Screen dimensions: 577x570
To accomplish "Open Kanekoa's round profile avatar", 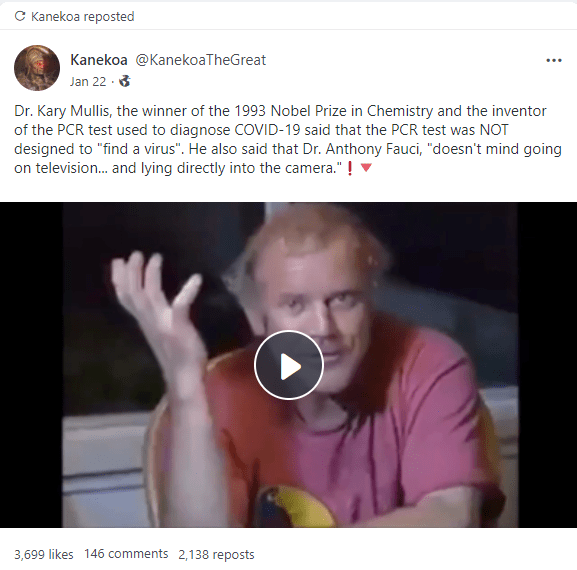I will [37, 68].
